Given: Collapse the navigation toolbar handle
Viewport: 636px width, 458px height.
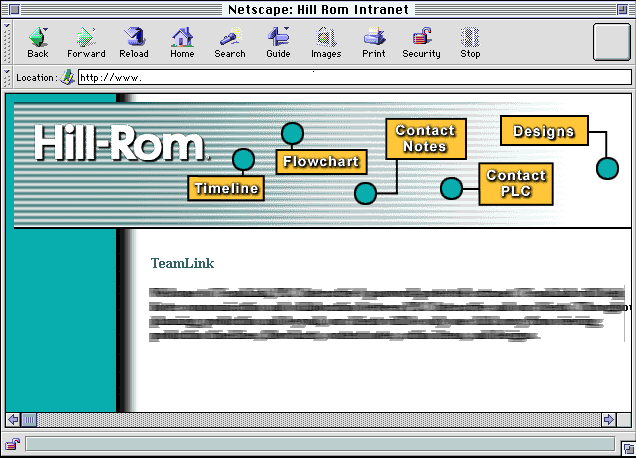Looking at the screenshot, I should point(7,42).
